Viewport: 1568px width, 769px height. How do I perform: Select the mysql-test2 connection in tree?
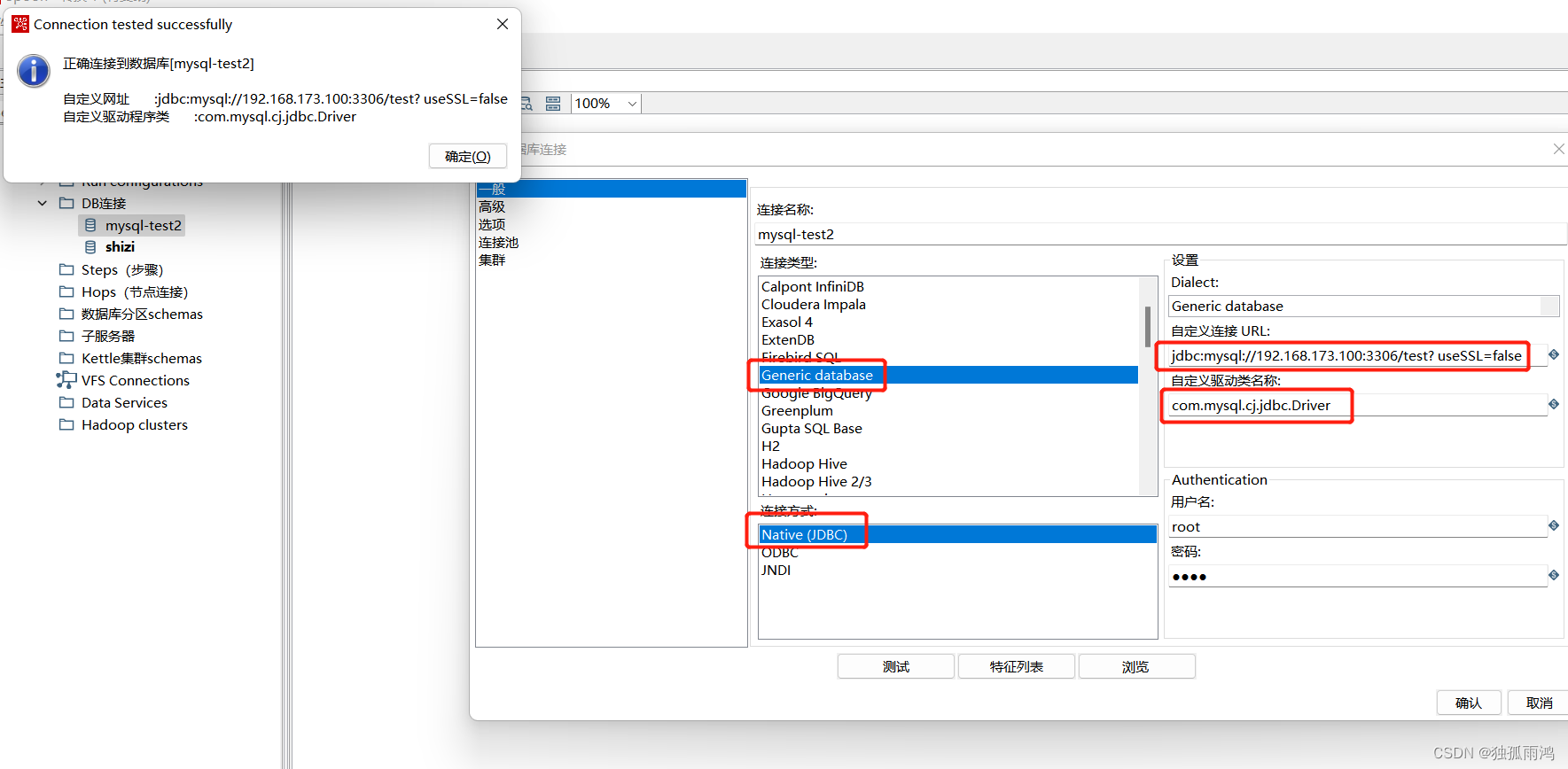tap(143, 225)
